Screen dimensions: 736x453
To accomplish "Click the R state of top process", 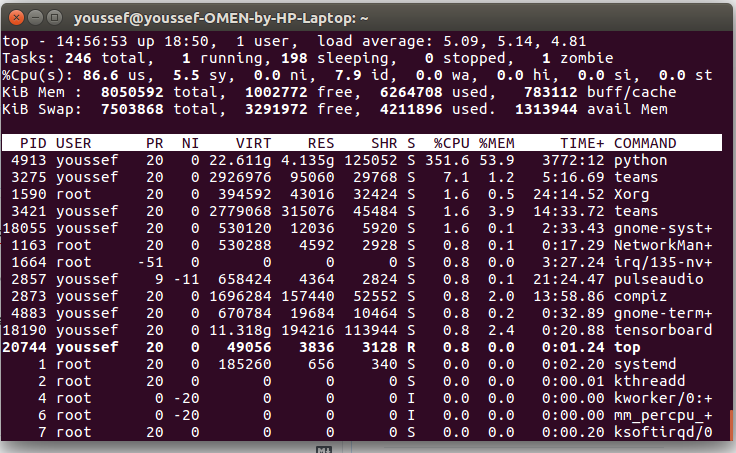I will pos(411,347).
